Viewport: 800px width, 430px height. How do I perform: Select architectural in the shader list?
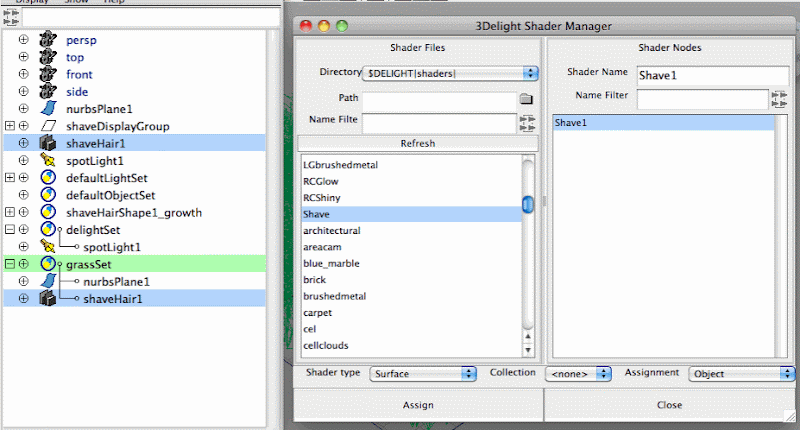pyautogui.click(x=332, y=231)
